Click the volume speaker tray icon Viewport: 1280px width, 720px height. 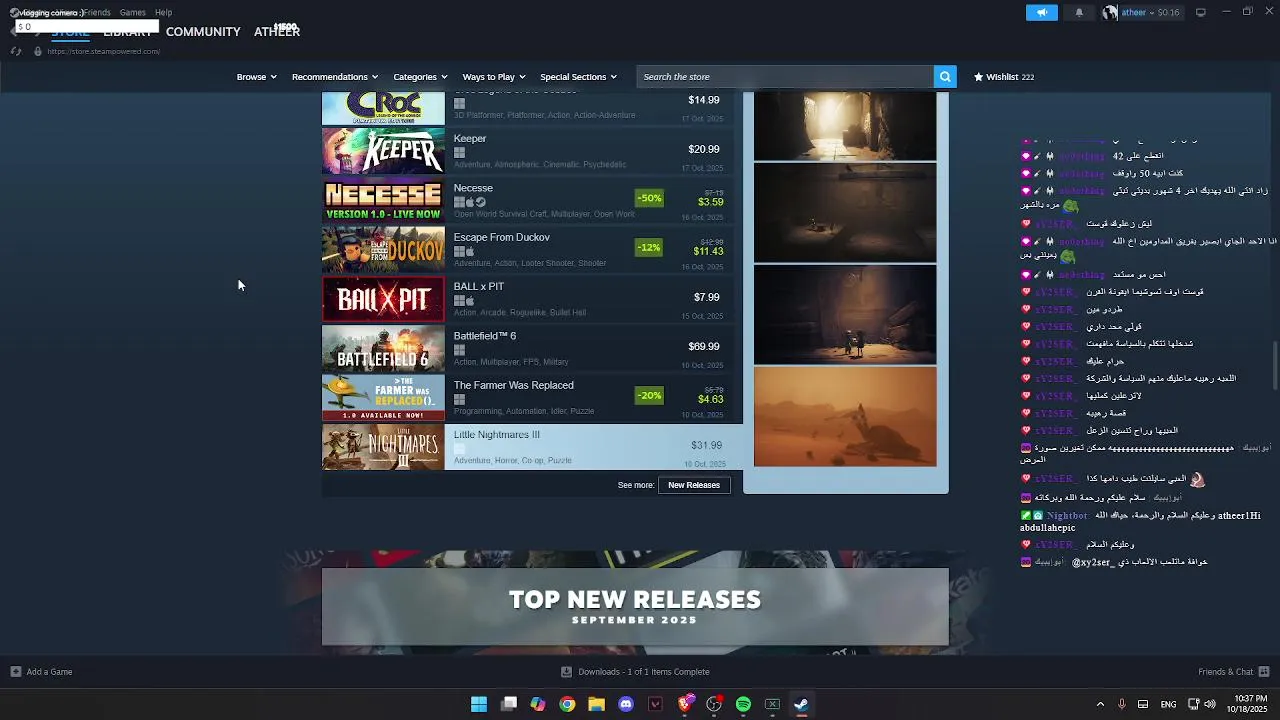coord(1210,704)
